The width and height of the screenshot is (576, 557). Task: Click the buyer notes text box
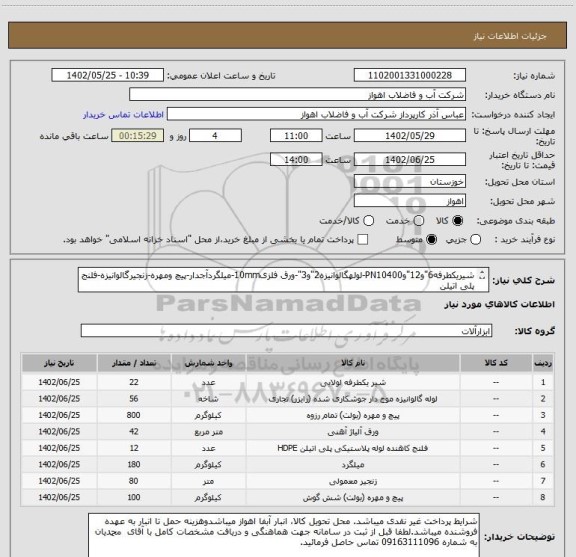point(284,535)
